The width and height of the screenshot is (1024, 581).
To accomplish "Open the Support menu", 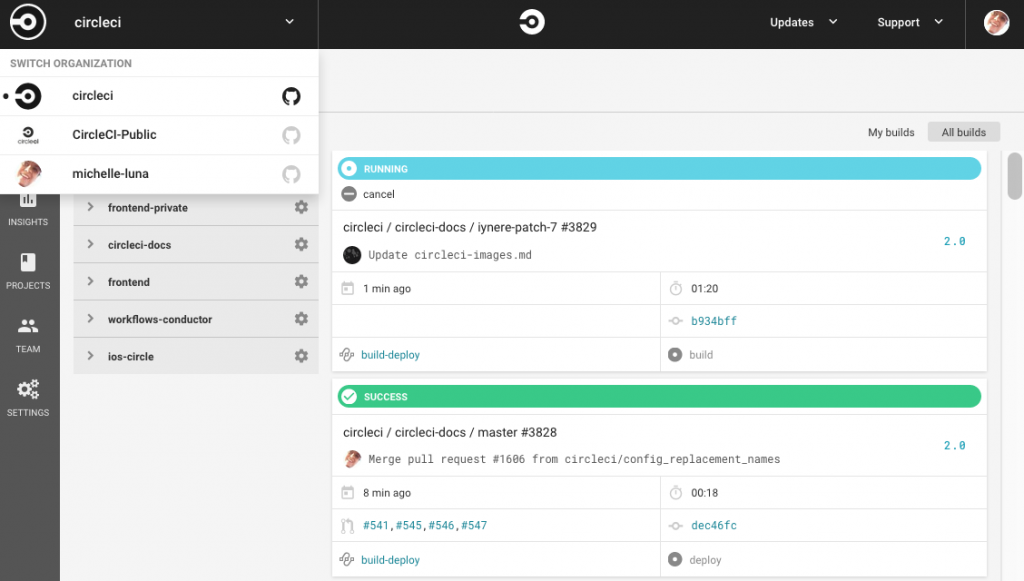I will pyautogui.click(x=910, y=22).
